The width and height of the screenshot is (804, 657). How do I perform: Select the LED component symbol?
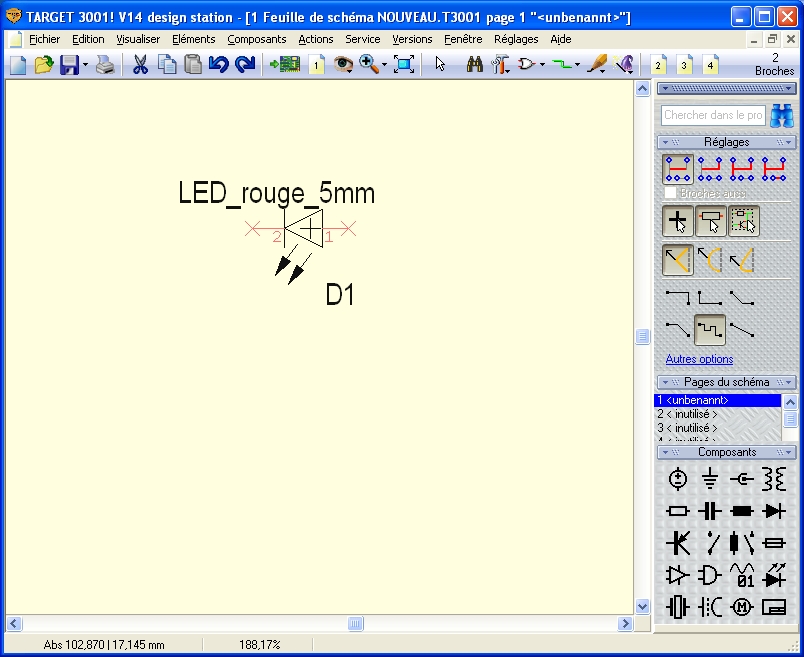(x=773, y=575)
